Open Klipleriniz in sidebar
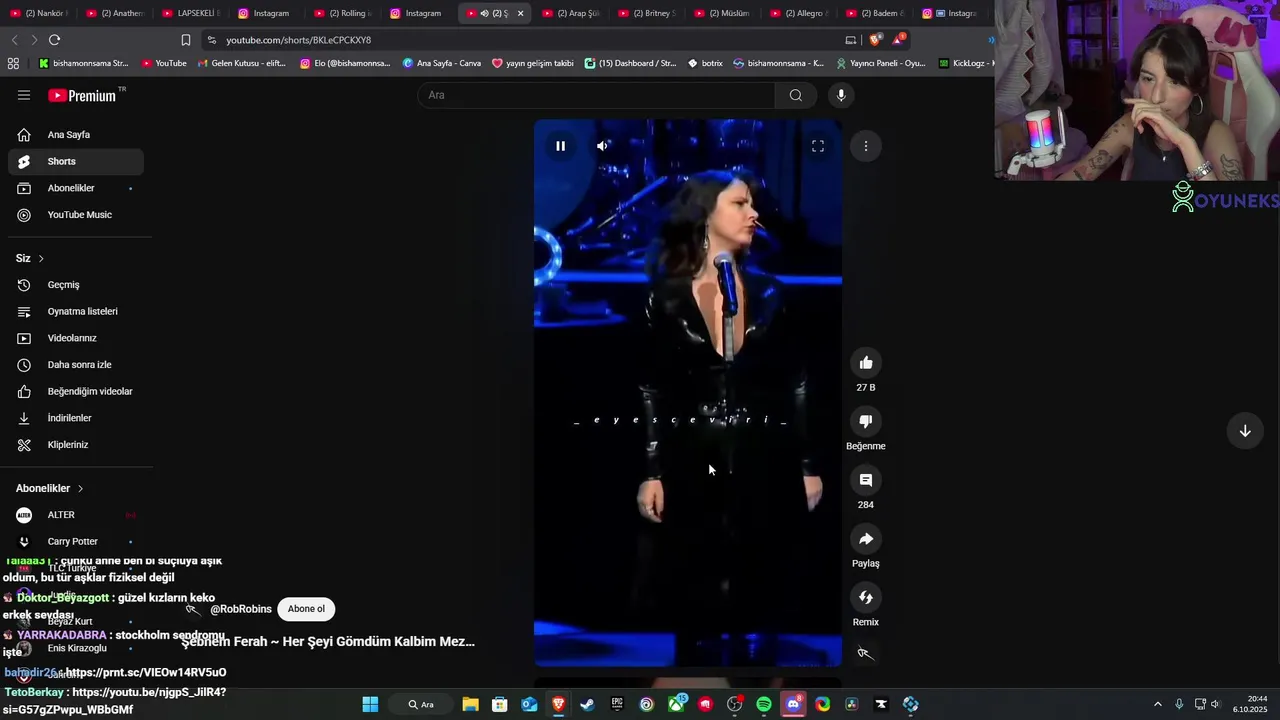 pyautogui.click(x=76, y=445)
